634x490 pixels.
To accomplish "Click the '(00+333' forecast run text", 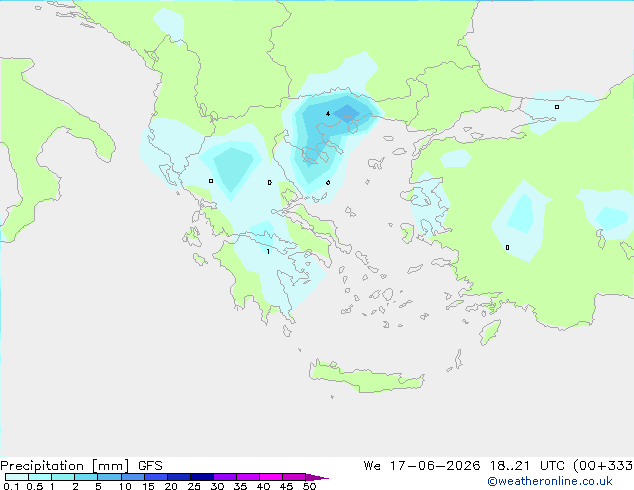I will (x=603, y=466).
